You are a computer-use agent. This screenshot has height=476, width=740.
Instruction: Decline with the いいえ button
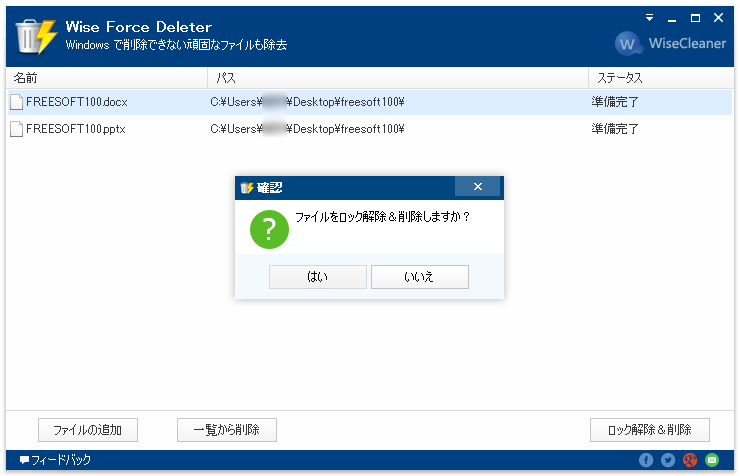pos(420,276)
